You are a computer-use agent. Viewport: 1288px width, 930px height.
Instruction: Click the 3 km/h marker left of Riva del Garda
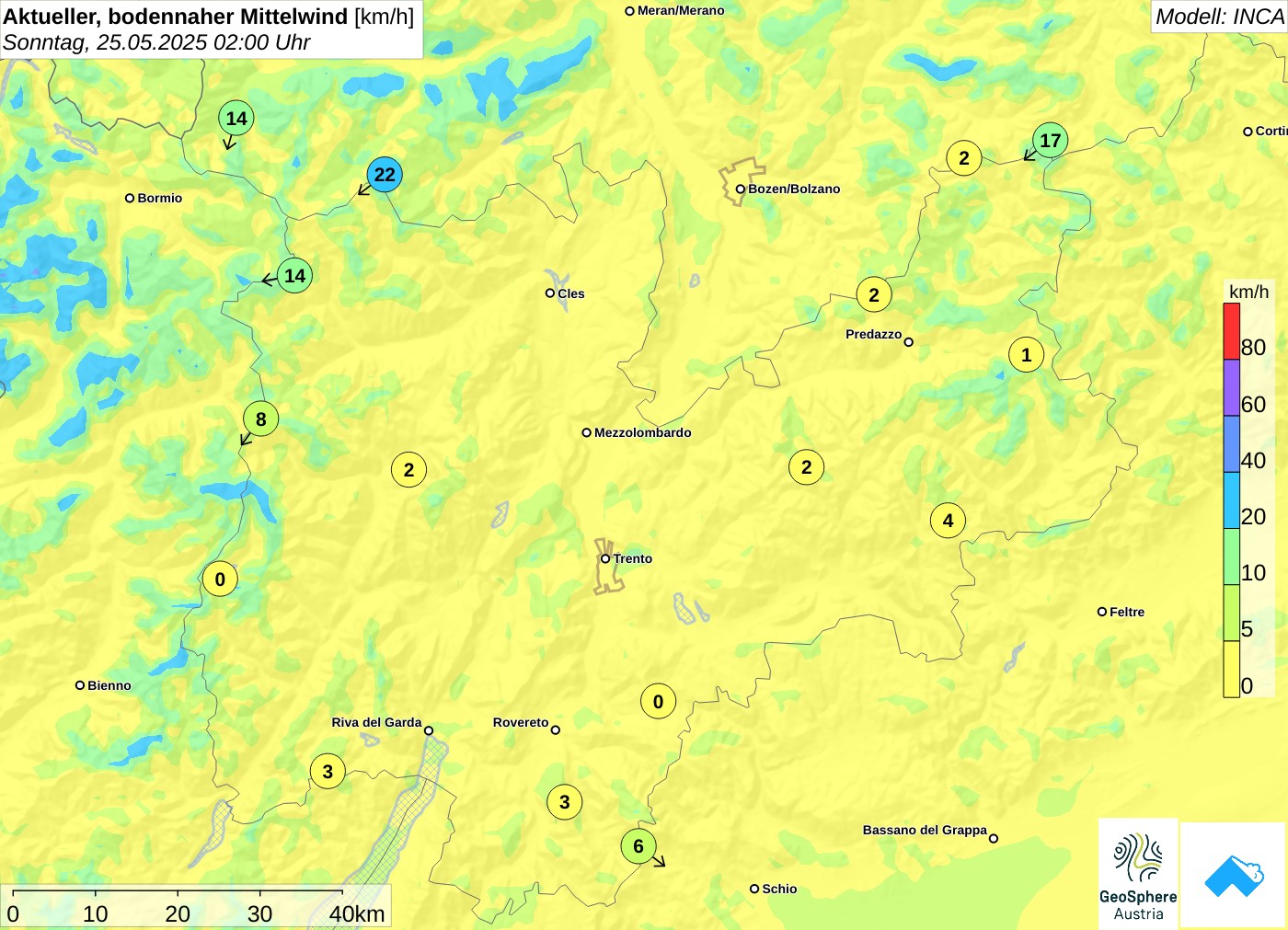328,772
